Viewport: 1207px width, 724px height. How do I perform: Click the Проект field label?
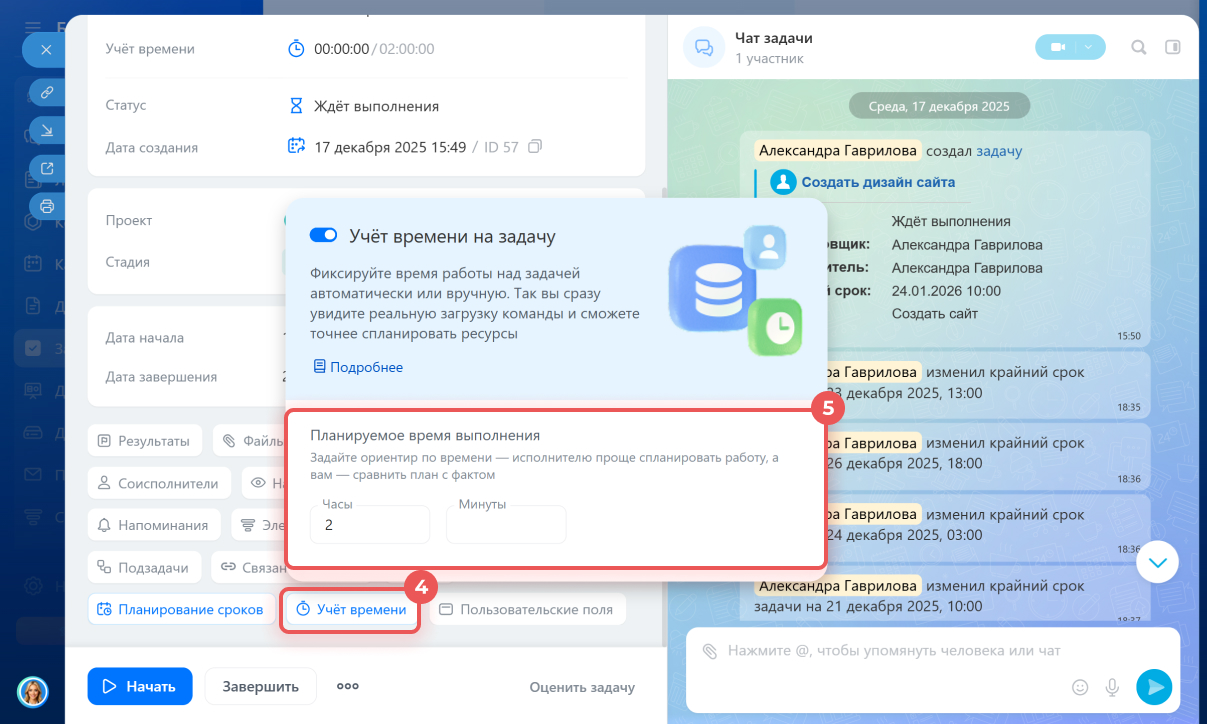(129, 220)
